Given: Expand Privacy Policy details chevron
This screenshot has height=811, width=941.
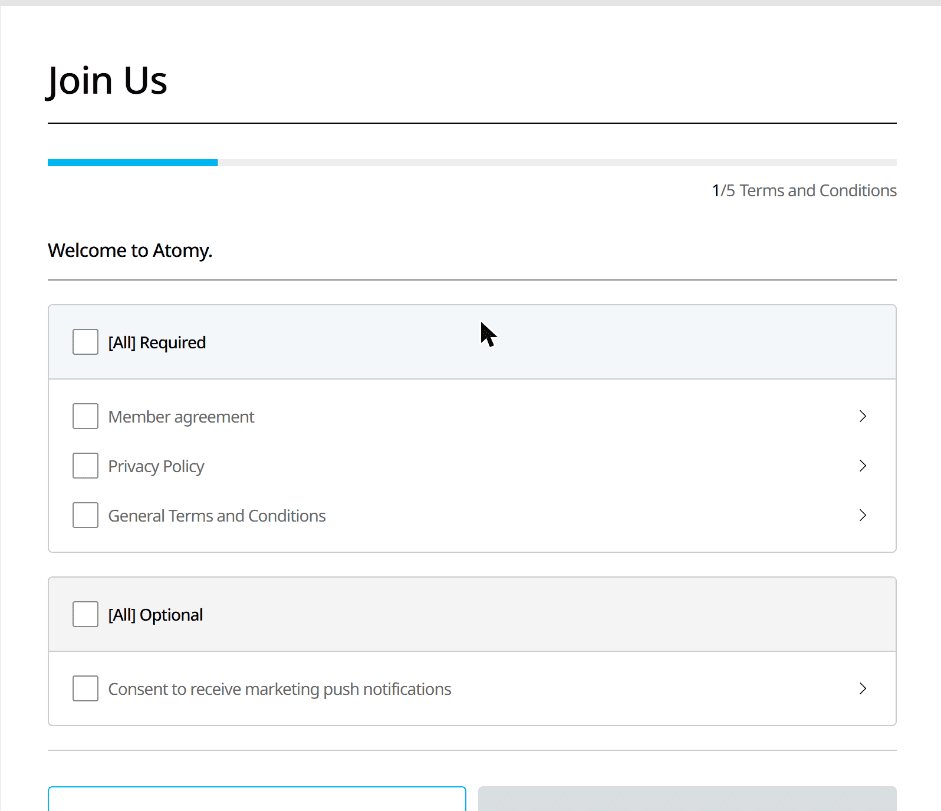Looking at the screenshot, I should pyautogui.click(x=862, y=466).
